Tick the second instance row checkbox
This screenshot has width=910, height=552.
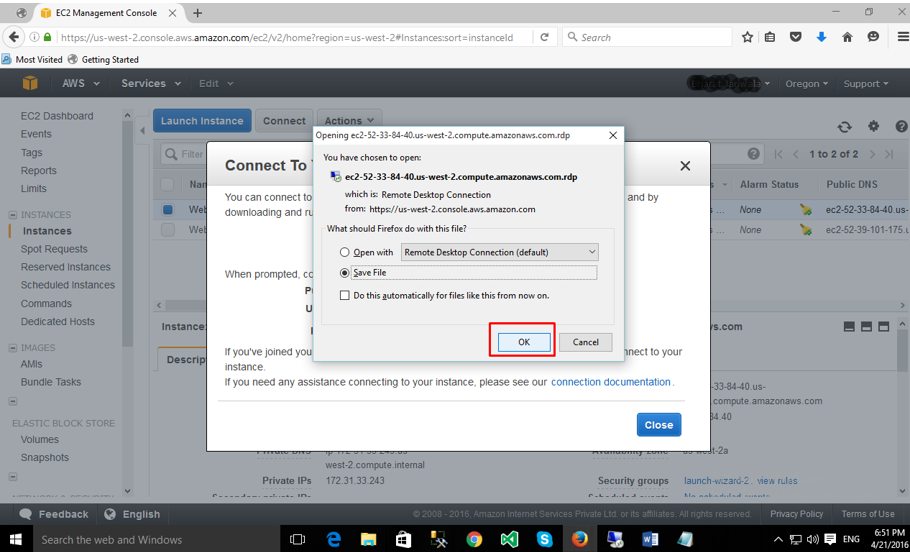pyautogui.click(x=168, y=230)
